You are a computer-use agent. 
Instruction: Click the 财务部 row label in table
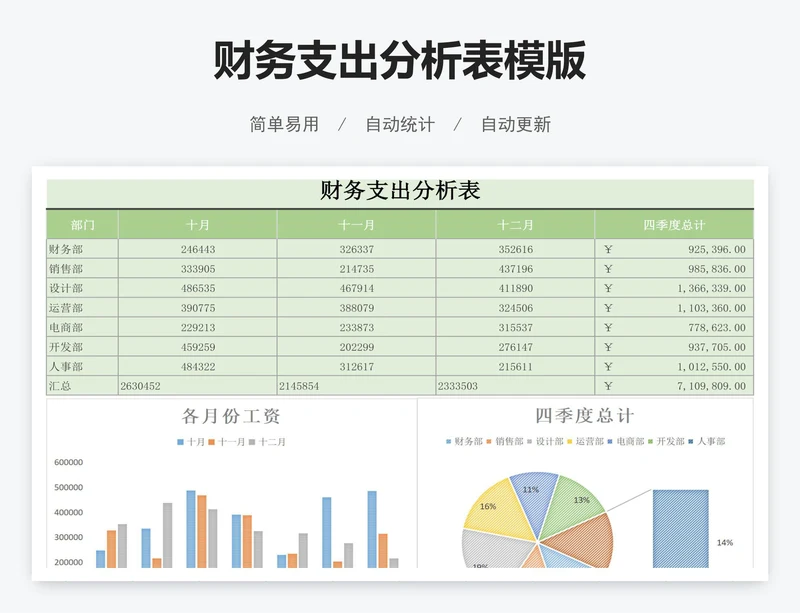coord(66,249)
